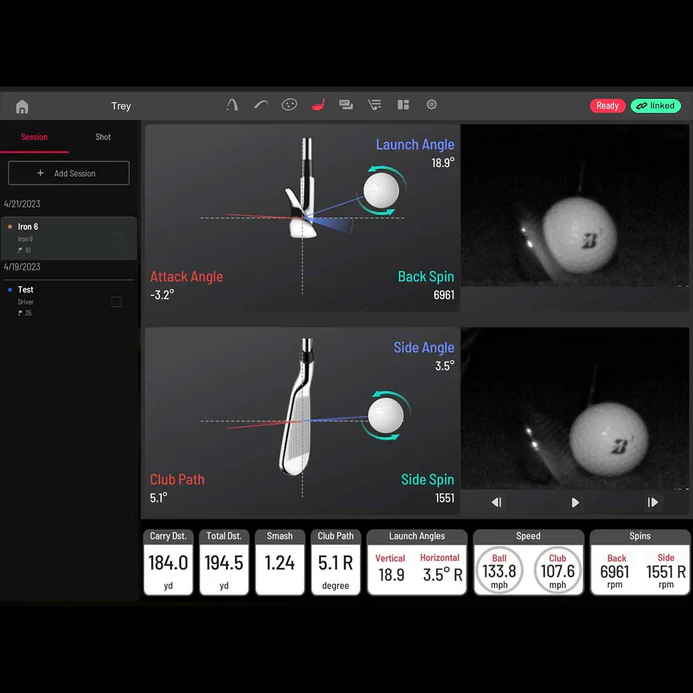Viewport: 693px width, 693px height.
Task: Select the Carry Dst. data tile
Action: point(168,562)
